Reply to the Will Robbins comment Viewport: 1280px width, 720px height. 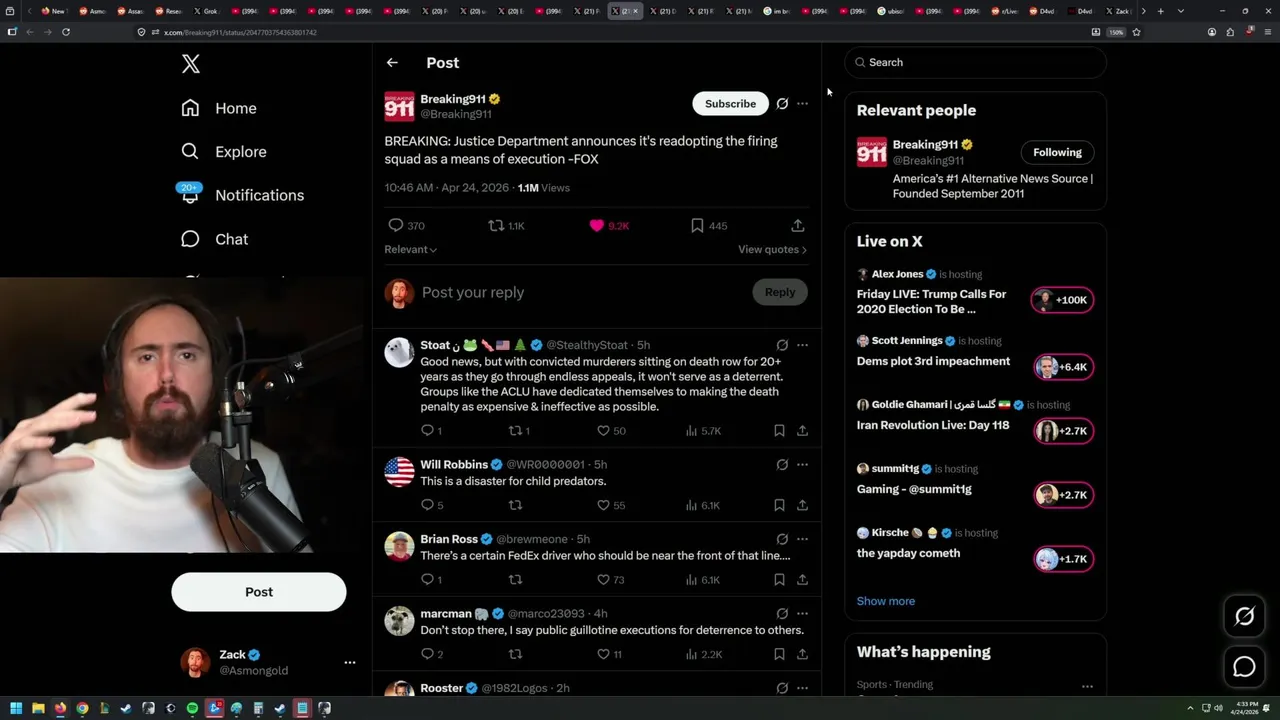[427, 505]
